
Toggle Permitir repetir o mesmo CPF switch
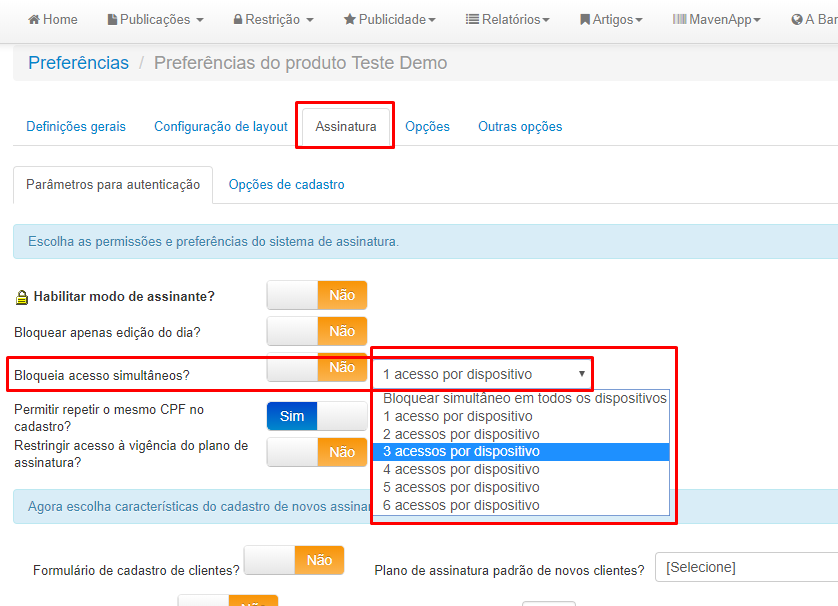(317, 416)
